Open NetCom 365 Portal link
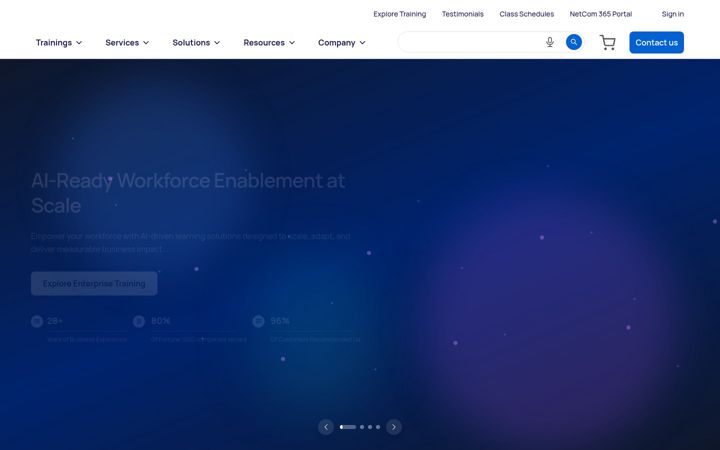Image resolution: width=720 pixels, height=450 pixels. coord(601,14)
